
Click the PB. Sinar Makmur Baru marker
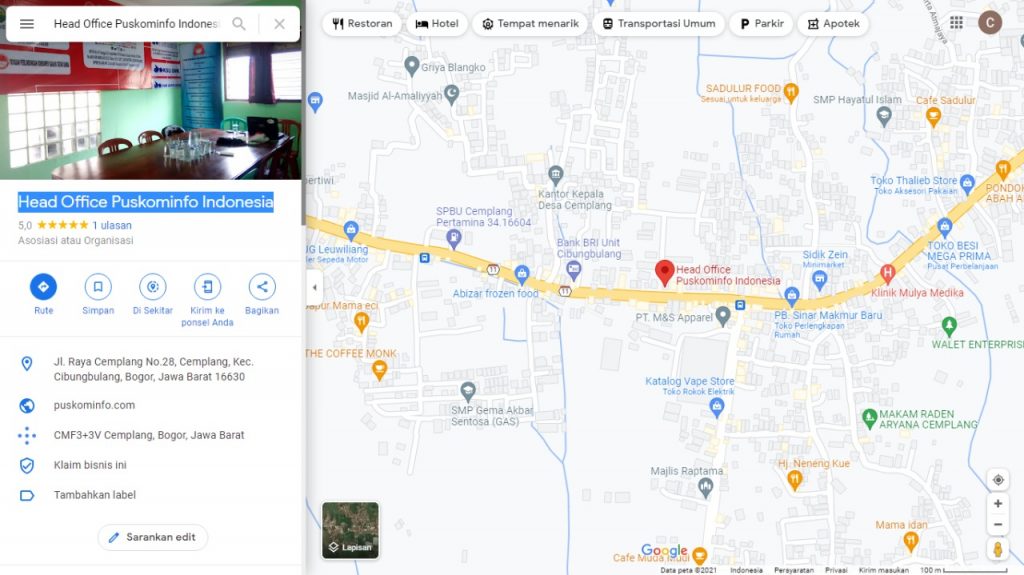(792, 297)
